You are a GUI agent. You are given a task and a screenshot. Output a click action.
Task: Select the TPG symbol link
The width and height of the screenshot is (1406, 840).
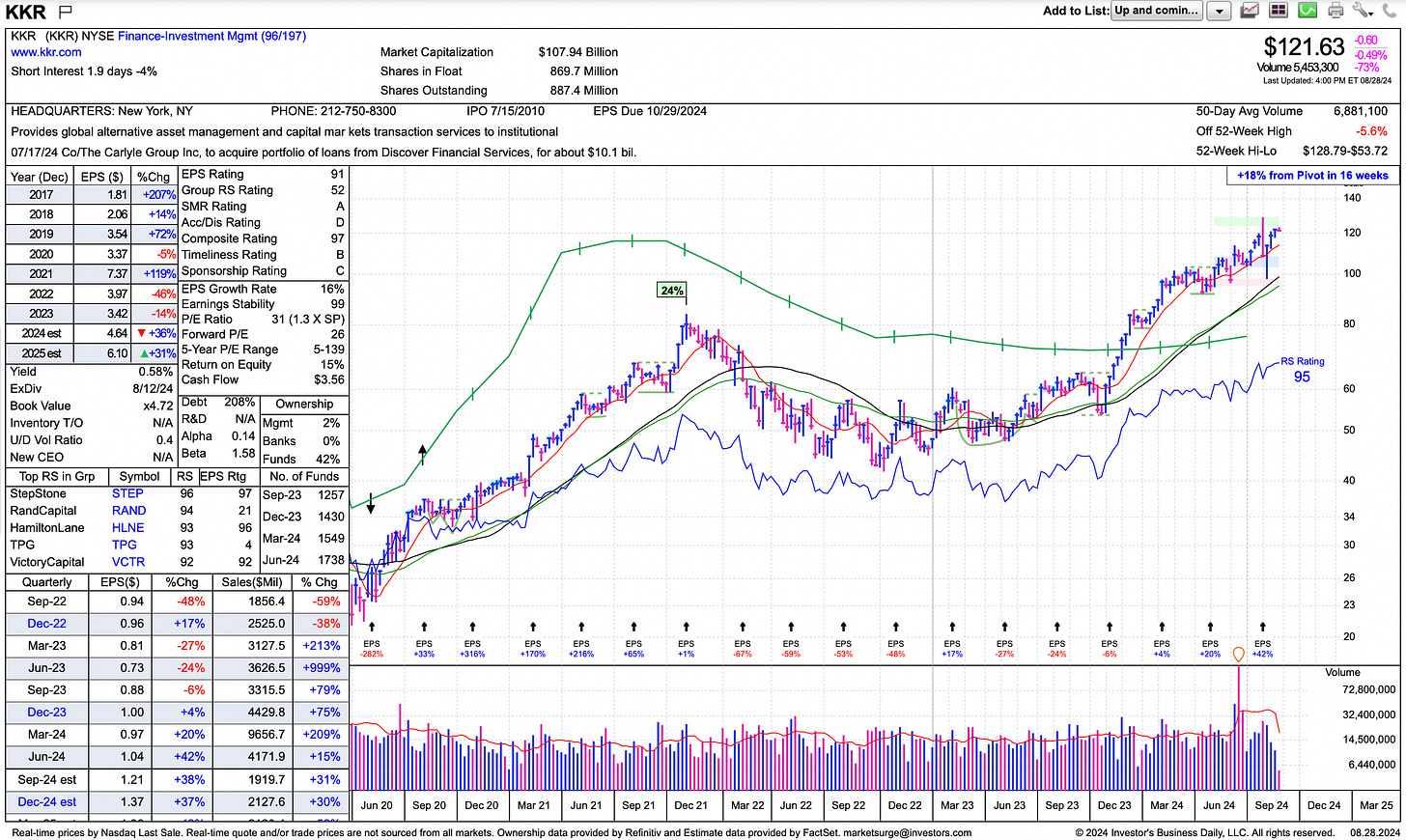coord(125,546)
